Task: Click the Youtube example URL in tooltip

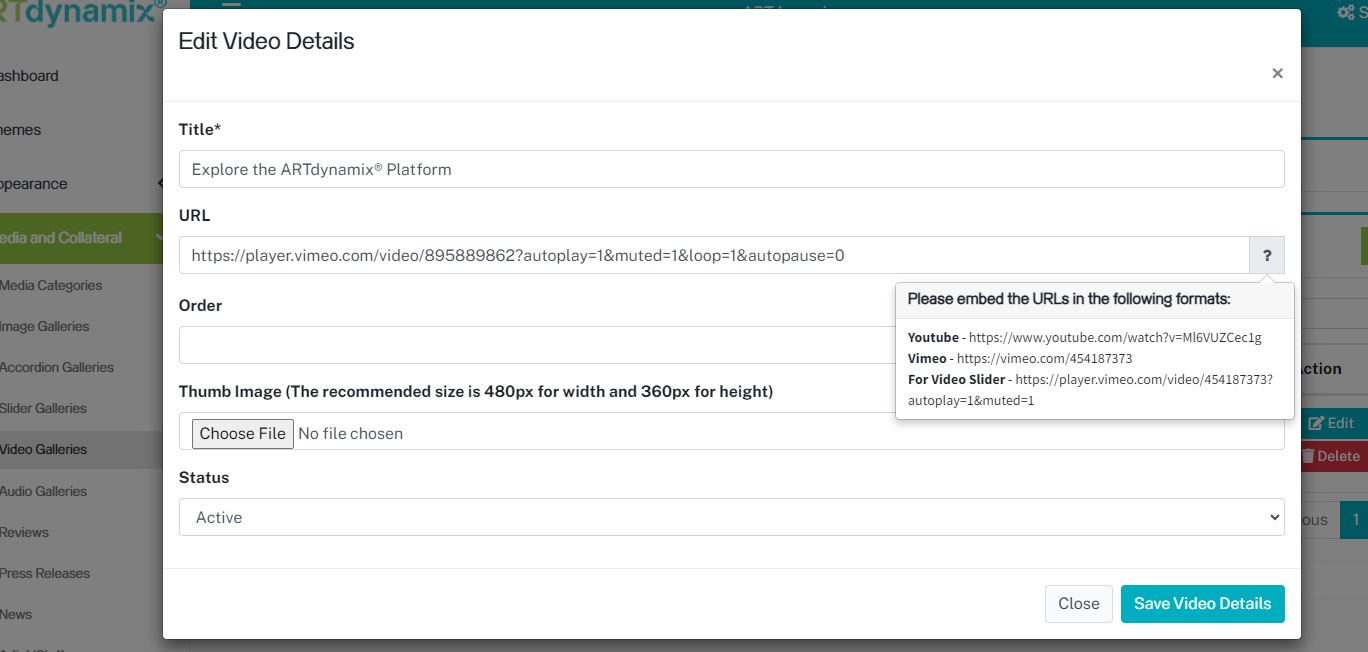Action: pyautogui.click(x=1115, y=338)
